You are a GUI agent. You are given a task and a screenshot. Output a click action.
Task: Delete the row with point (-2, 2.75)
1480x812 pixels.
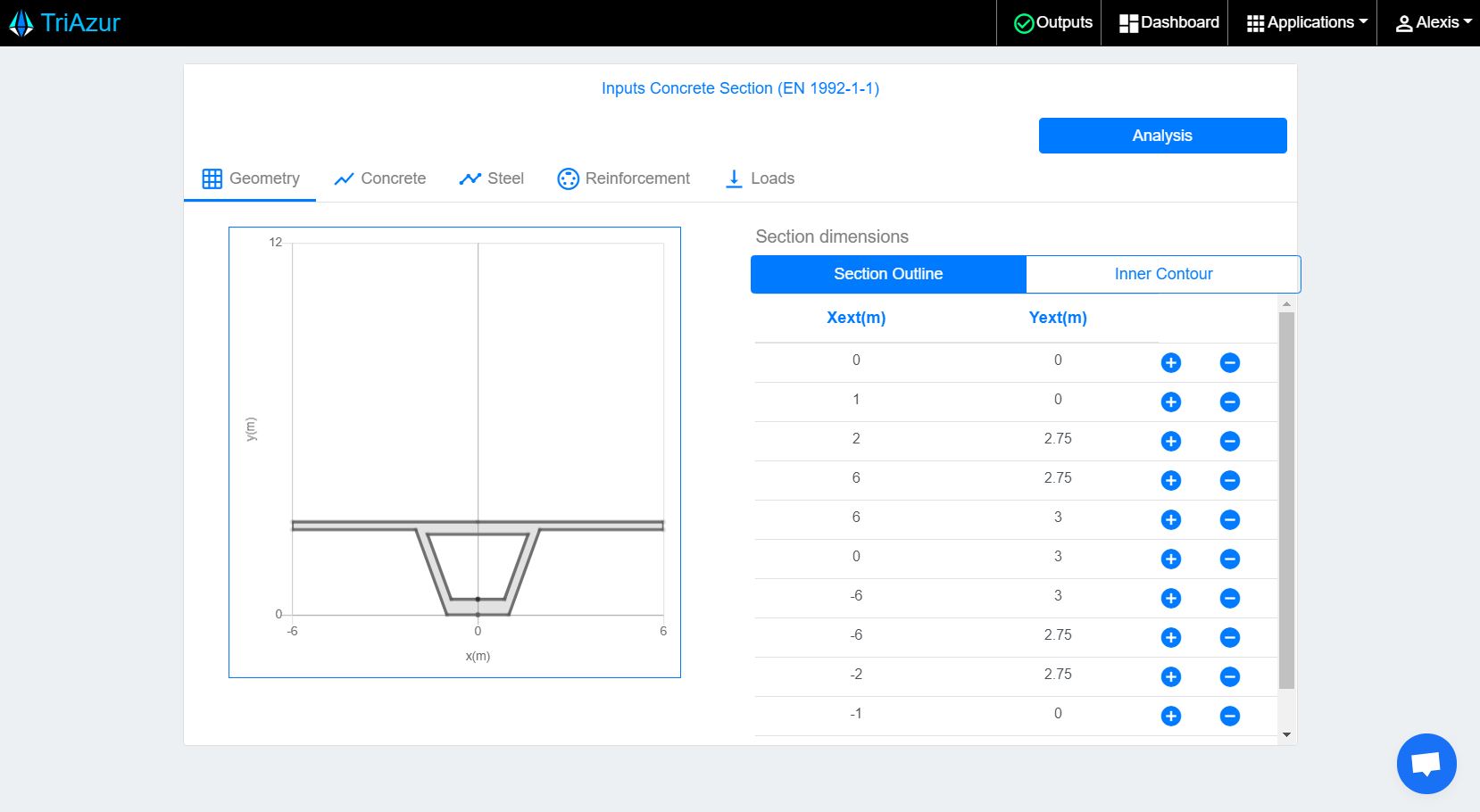[1229, 676]
